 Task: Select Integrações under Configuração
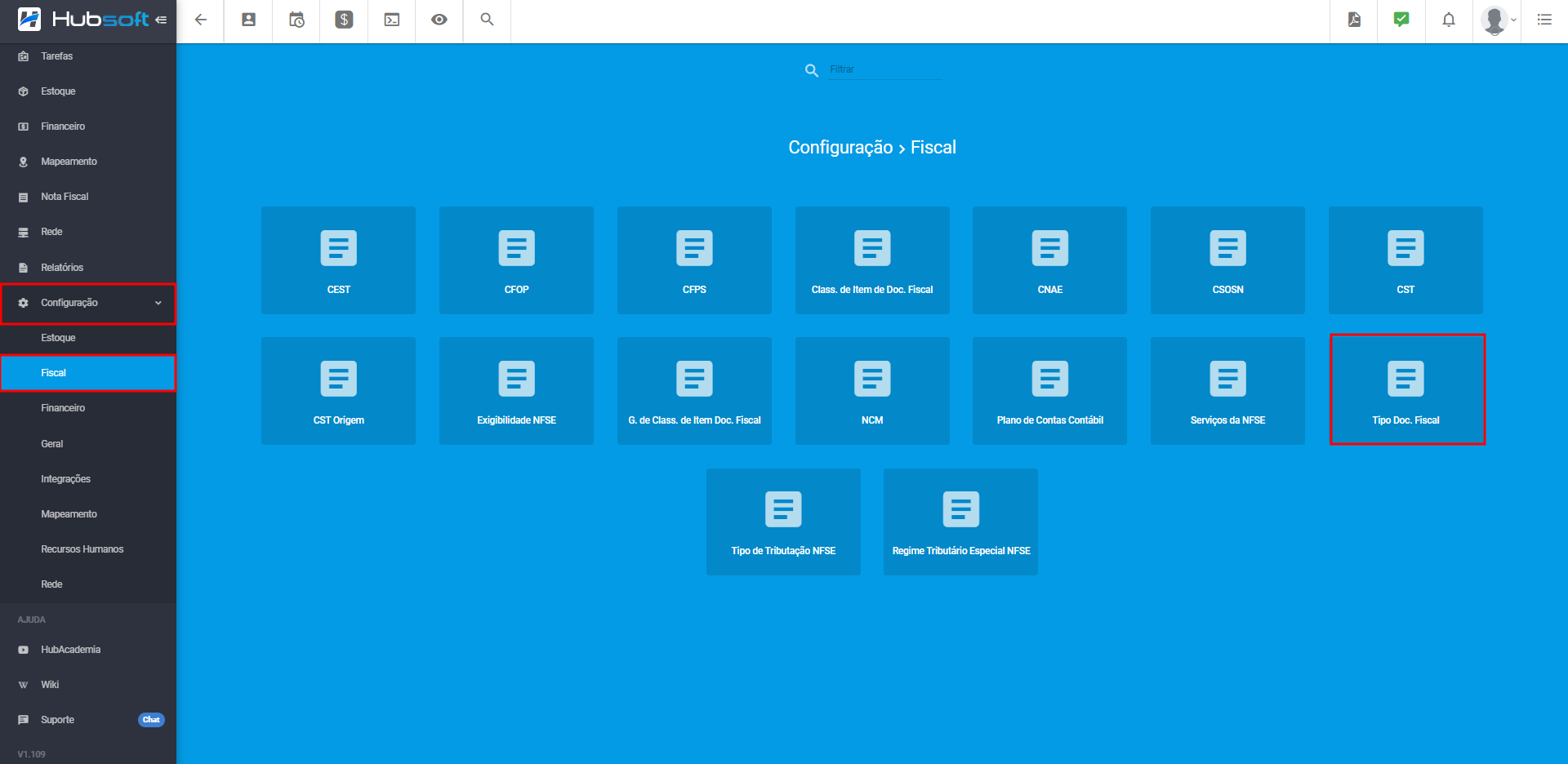coord(88,479)
